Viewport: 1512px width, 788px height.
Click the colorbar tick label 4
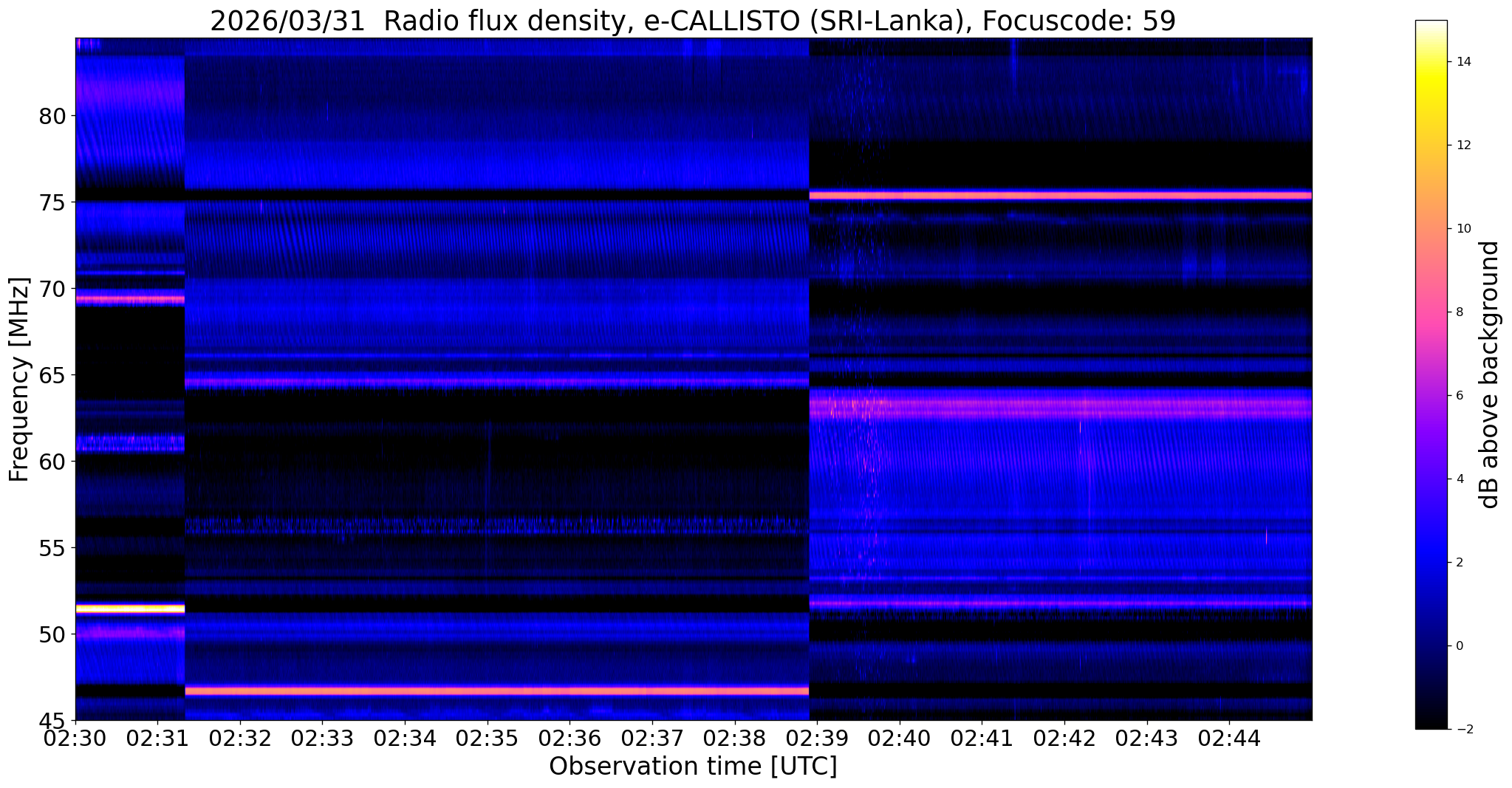click(1459, 479)
